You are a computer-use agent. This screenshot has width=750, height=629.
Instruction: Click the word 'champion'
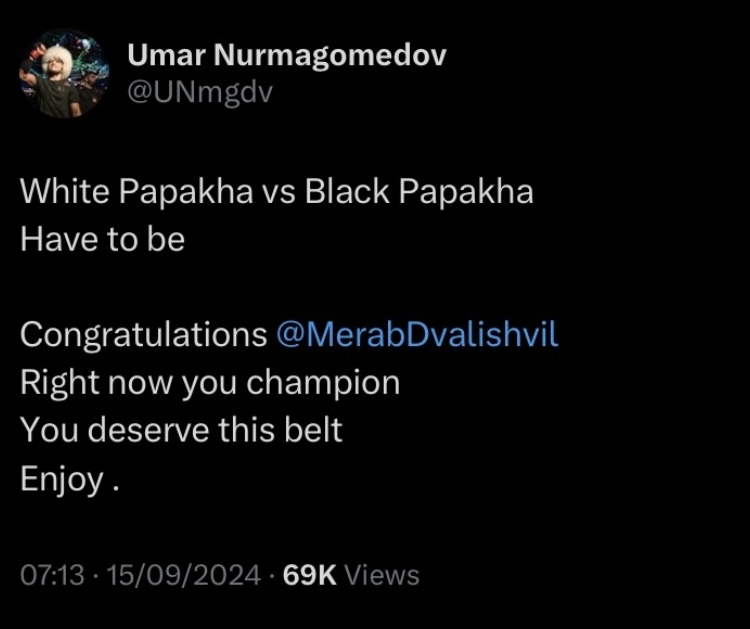click(323, 383)
